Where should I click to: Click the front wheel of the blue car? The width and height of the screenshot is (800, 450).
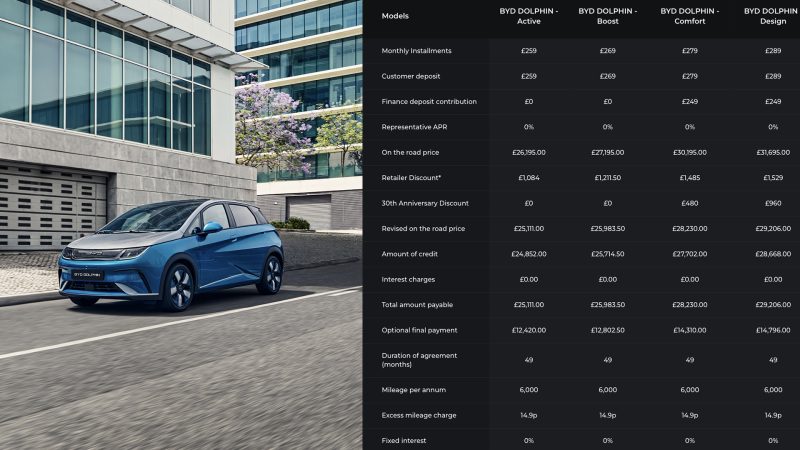(179, 286)
